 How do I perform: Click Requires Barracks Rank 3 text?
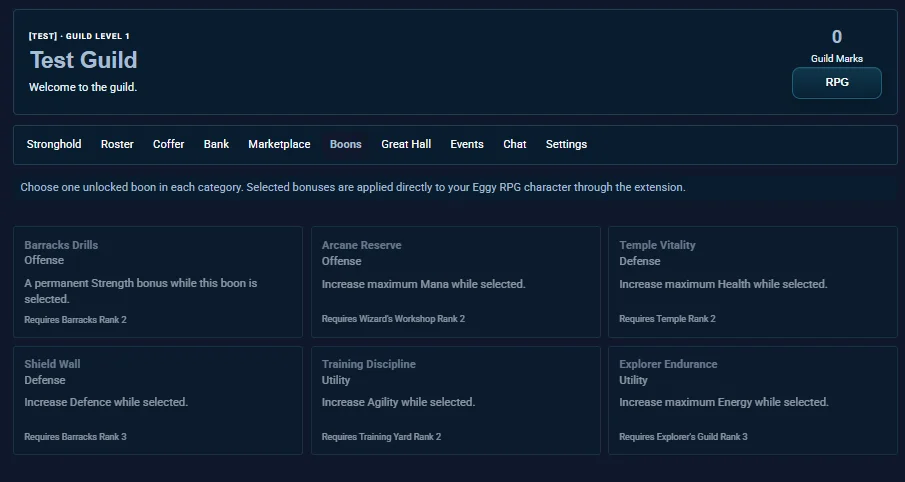[76, 436]
